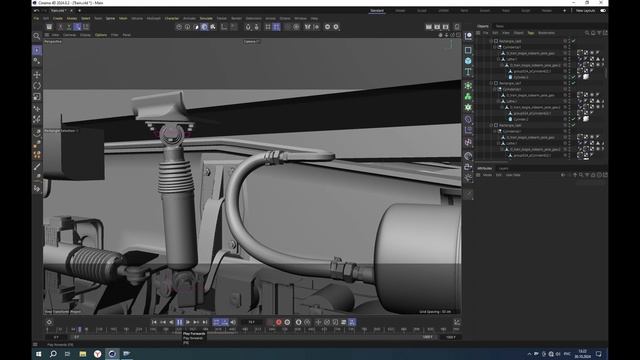Image resolution: width=640 pixels, height=360 pixels.
Task: Toggle timeline sound speaker icon
Action: coord(233,322)
